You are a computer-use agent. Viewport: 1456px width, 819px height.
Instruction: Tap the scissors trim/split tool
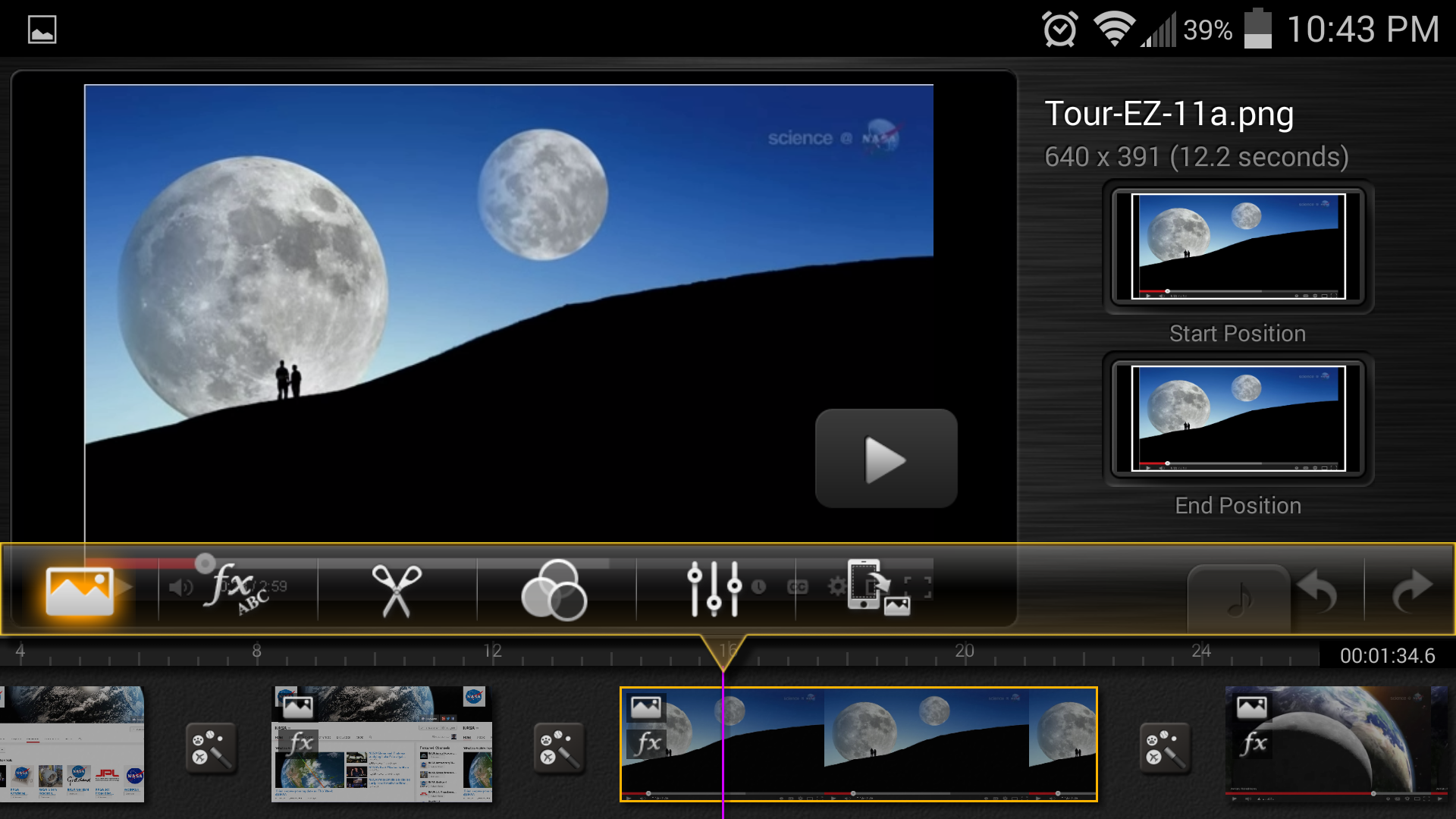tap(397, 590)
